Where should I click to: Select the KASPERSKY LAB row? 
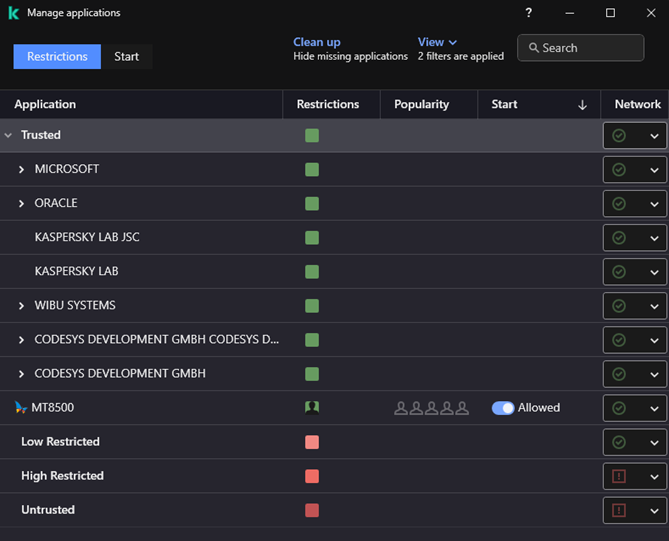point(334,272)
